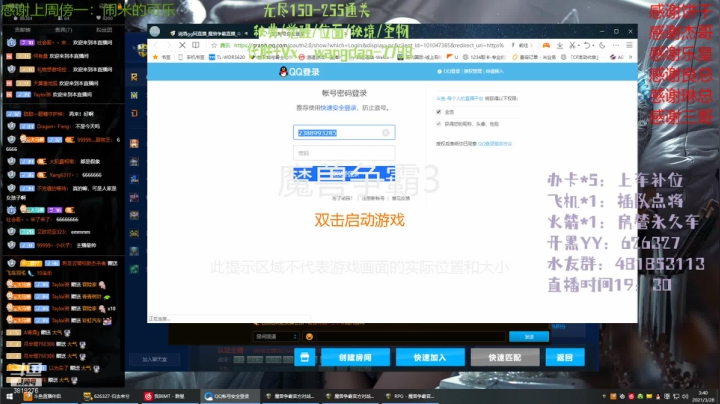Click the undo arrow toolbar icon
The image size is (720, 404).
586,45
